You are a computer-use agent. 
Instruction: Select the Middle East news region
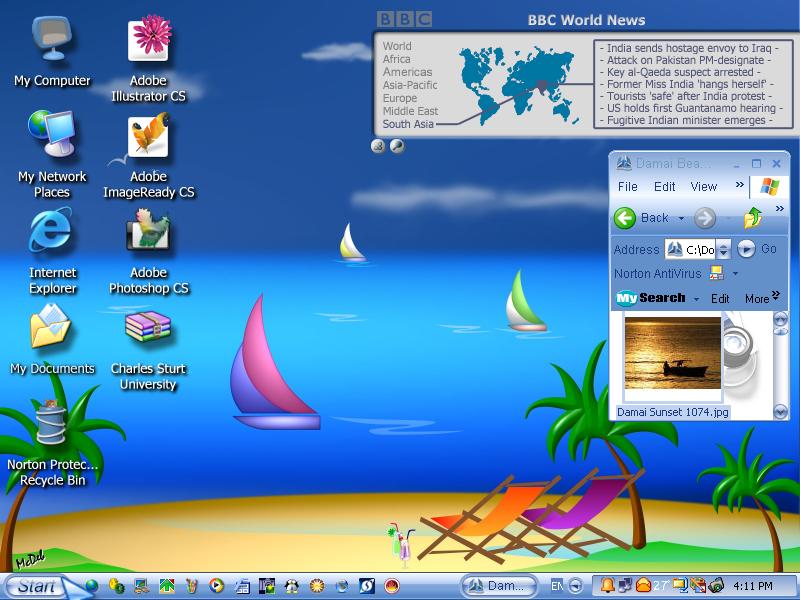point(410,111)
